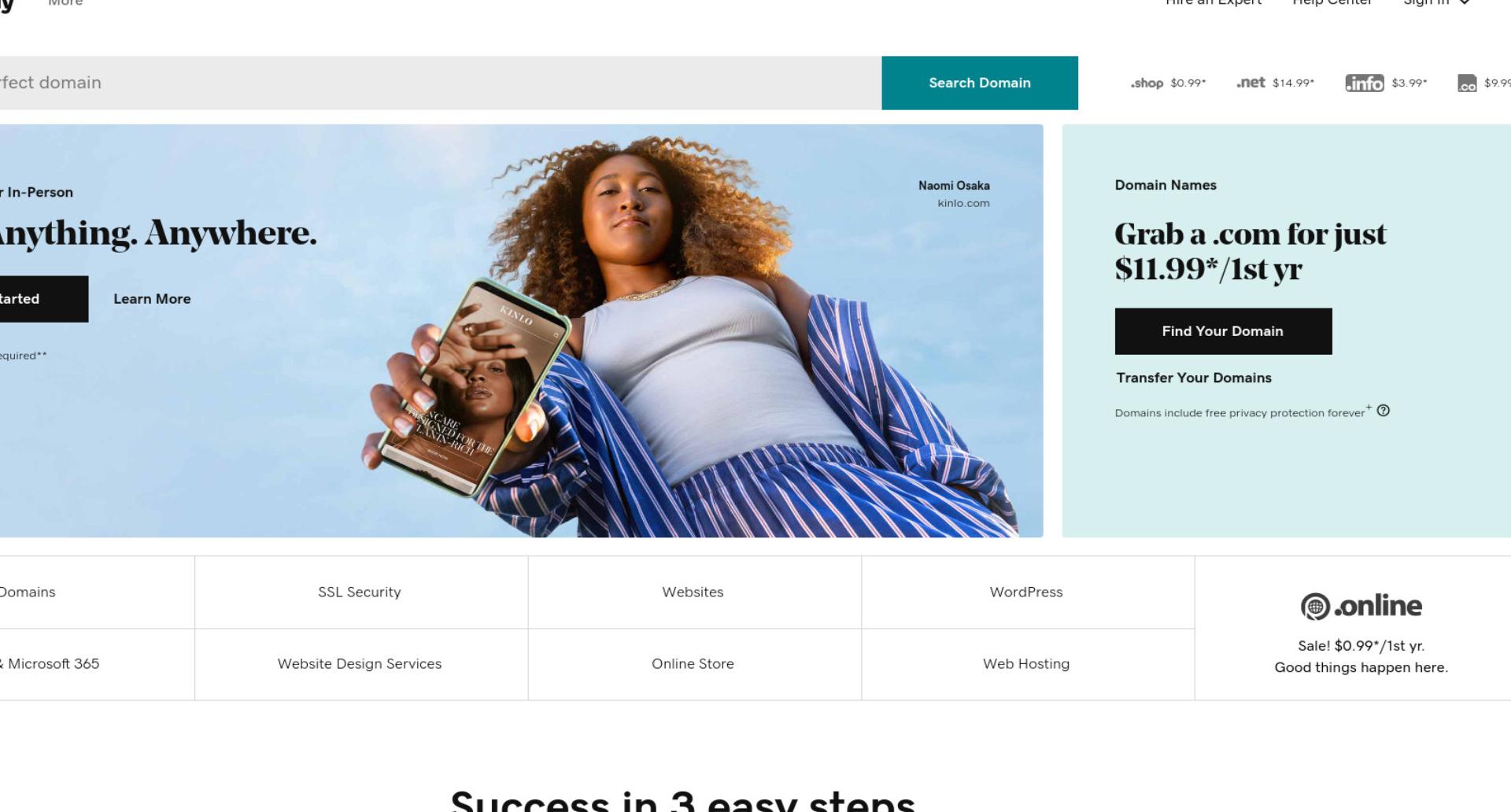This screenshot has width=1511, height=812.
Task: Click the .co domain logo
Action: tap(1467, 83)
